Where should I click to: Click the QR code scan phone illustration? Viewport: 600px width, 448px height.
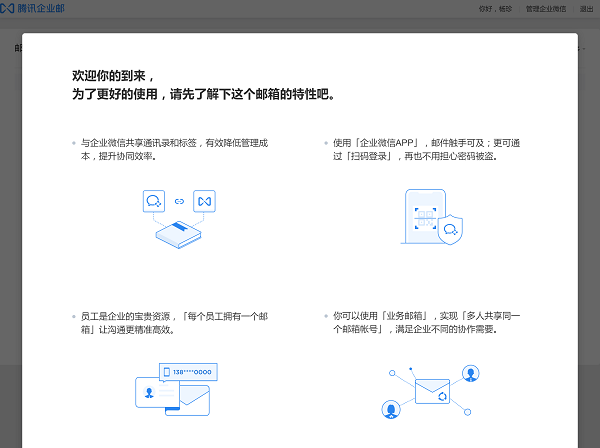pyautogui.click(x=425, y=216)
